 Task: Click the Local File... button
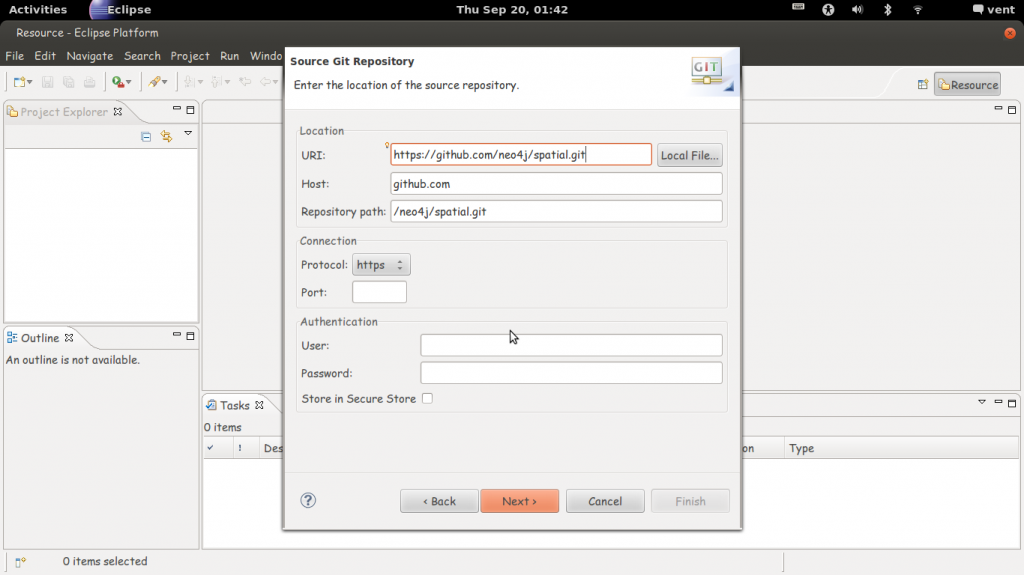(x=690, y=156)
